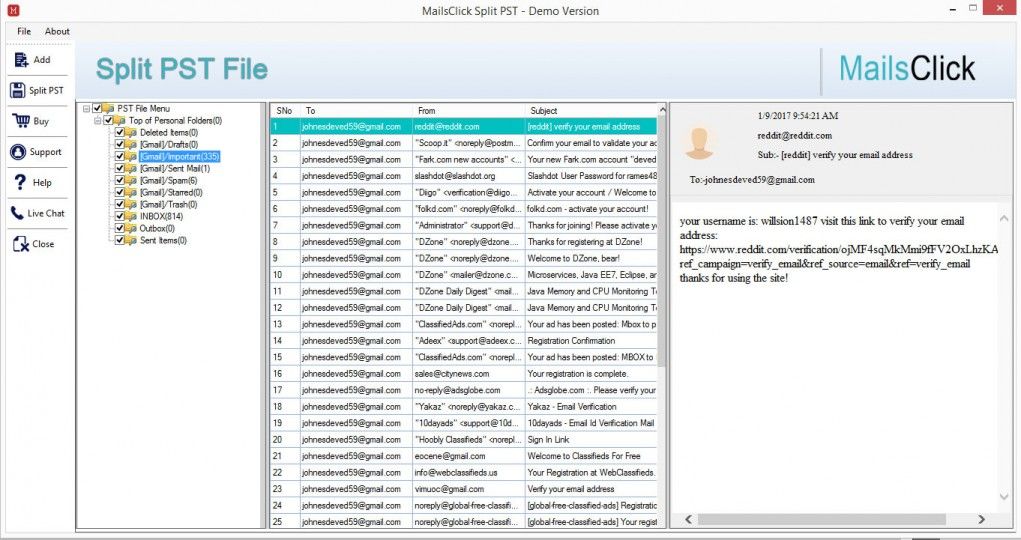Image resolution: width=1021 pixels, height=540 pixels.
Task: Select row 17 from no-reply@adsglobe.com
Action: coord(464,390)
